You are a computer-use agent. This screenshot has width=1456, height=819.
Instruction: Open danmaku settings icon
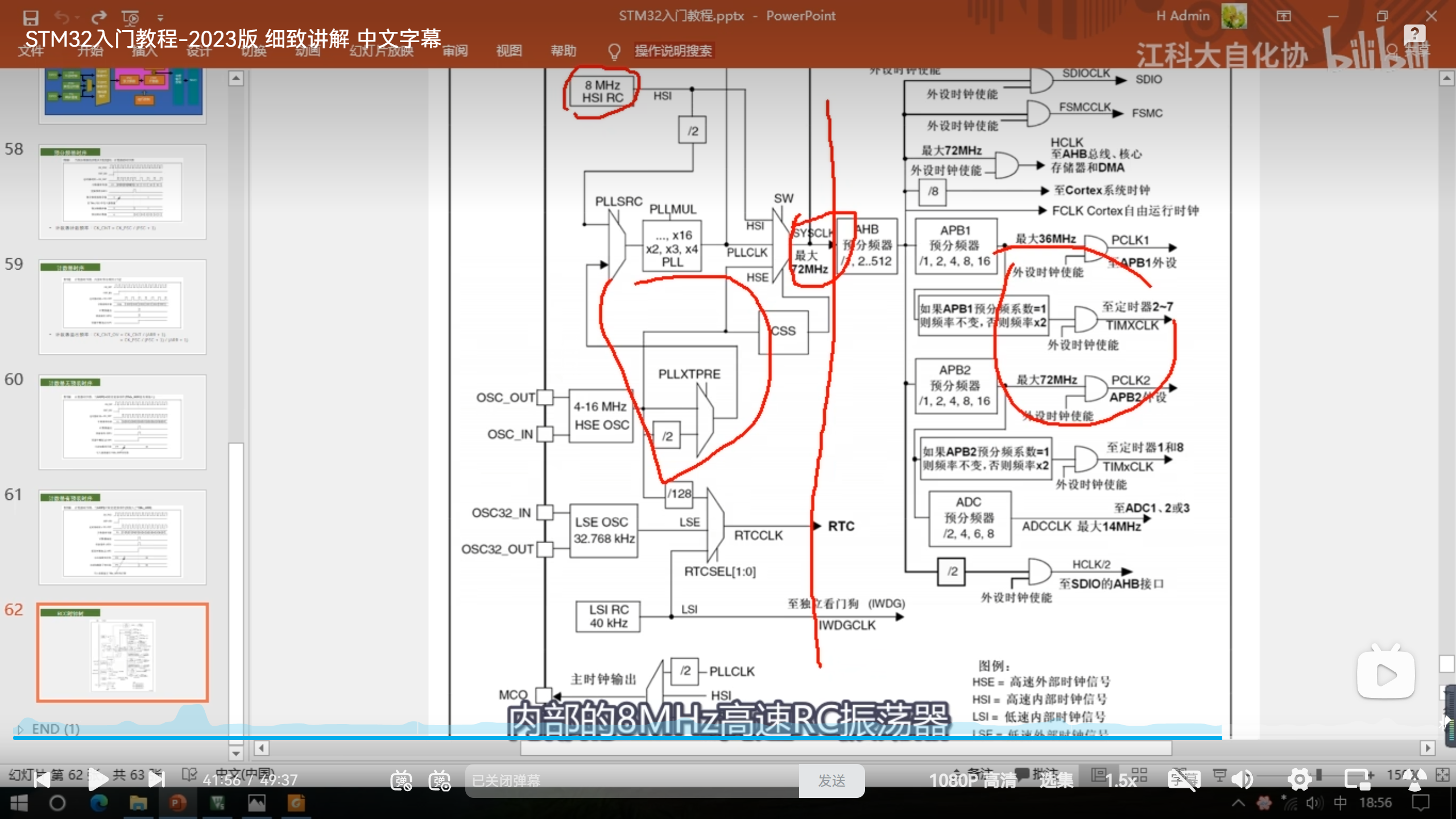[x=440, y=780]
